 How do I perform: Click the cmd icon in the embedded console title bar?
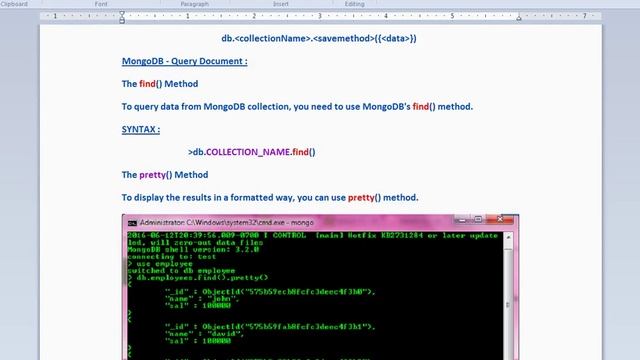coord(132,223)
